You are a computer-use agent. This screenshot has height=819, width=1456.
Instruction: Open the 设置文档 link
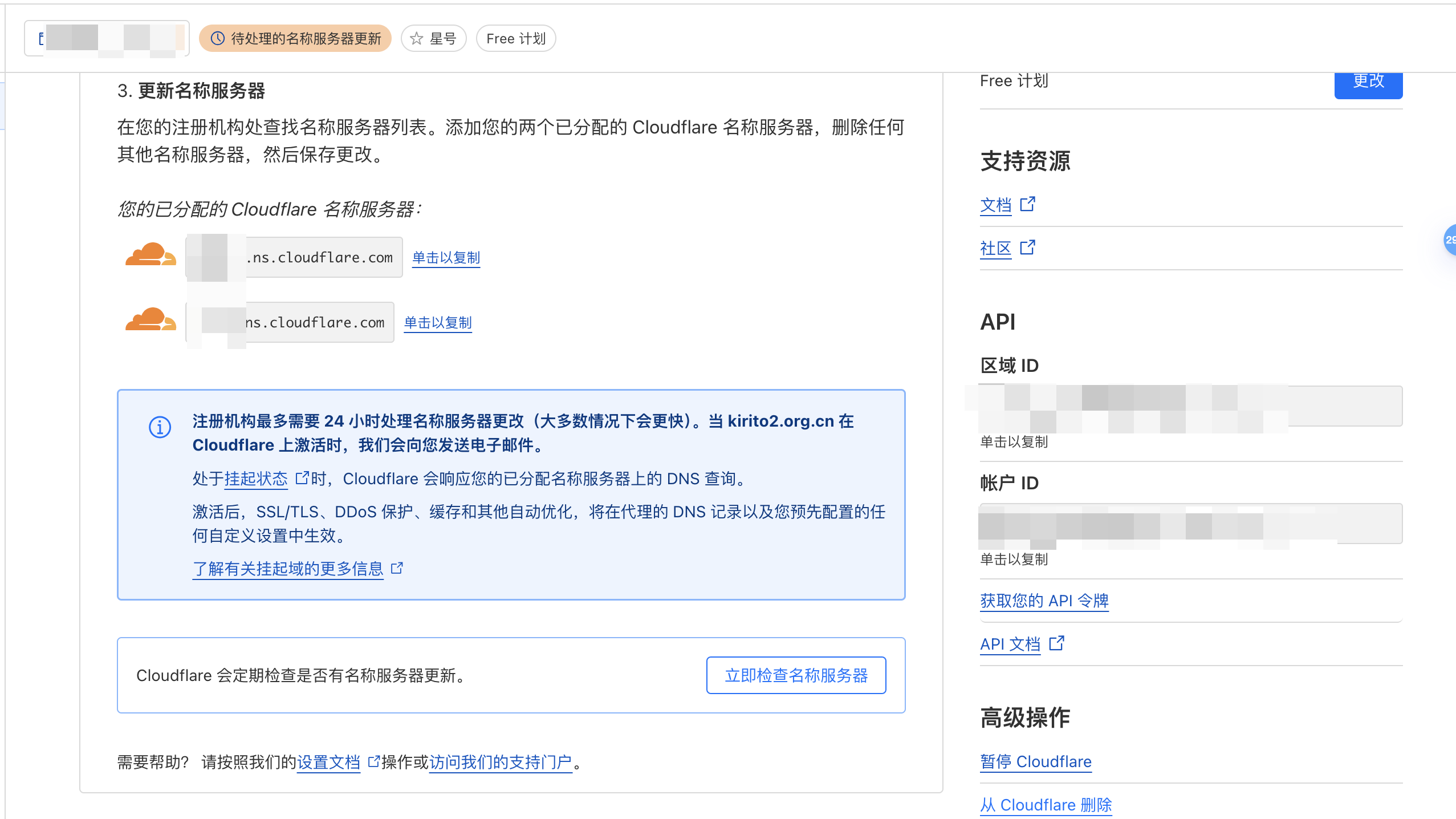coord(328,762)
